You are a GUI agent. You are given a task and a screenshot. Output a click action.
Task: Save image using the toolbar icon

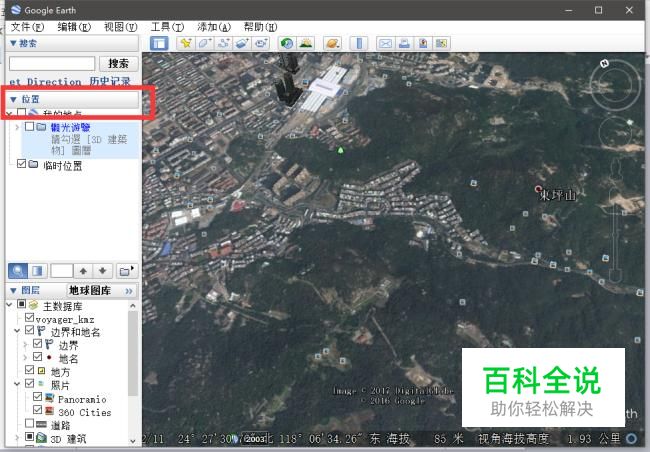423,43
